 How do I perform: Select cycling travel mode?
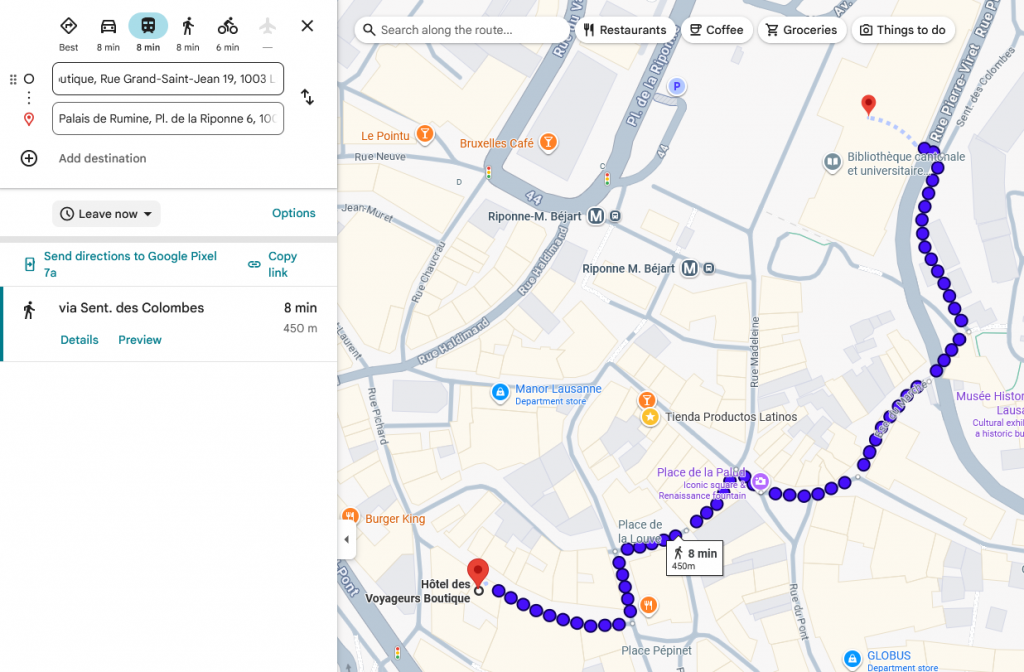pos(228,27)
